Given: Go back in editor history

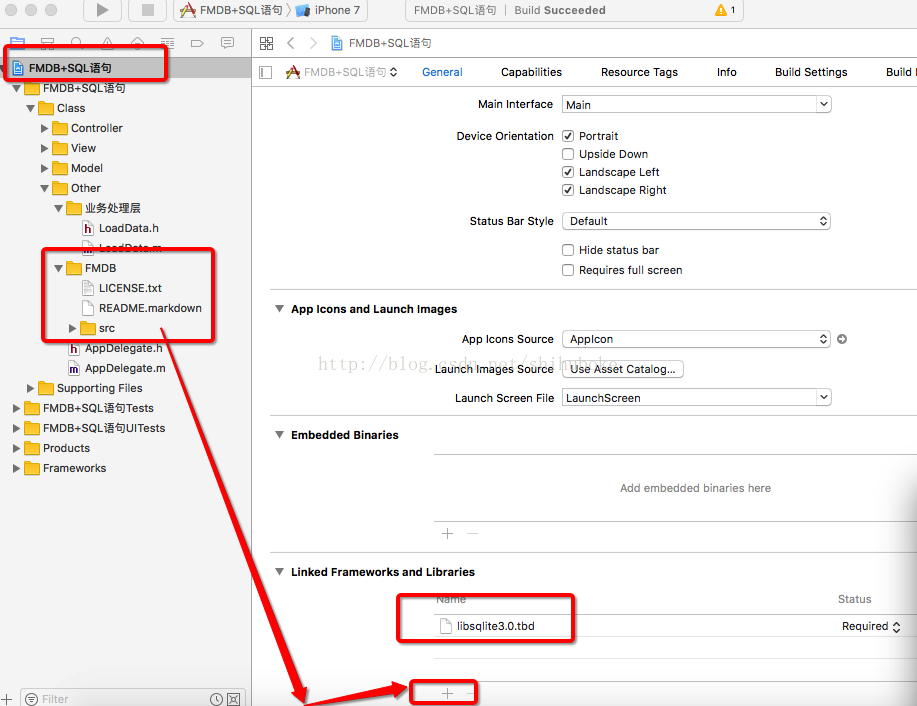Looking at the screenshot, I should [x=291, y=43].
